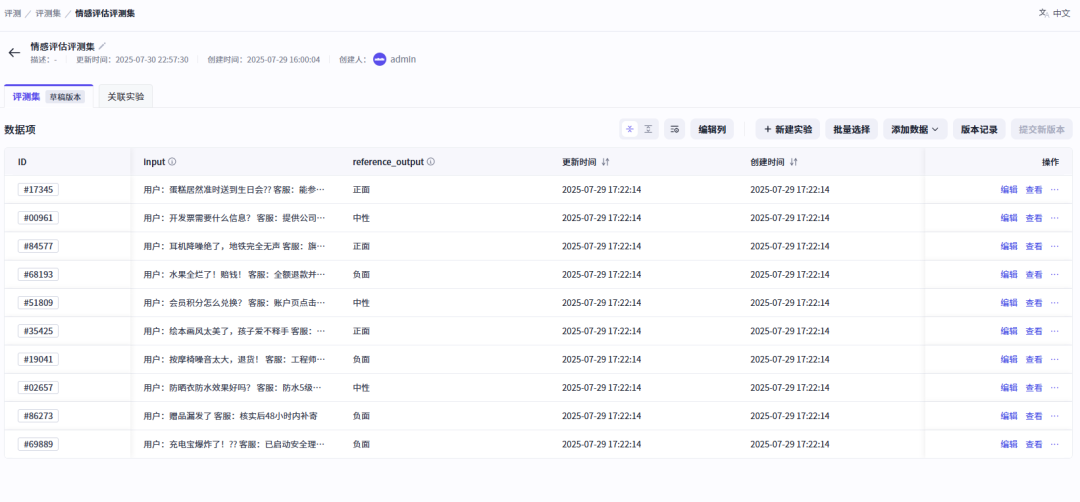Click the 编辑列 button
The width and height of the screenshot is (1080, 502).
point(712,129)
